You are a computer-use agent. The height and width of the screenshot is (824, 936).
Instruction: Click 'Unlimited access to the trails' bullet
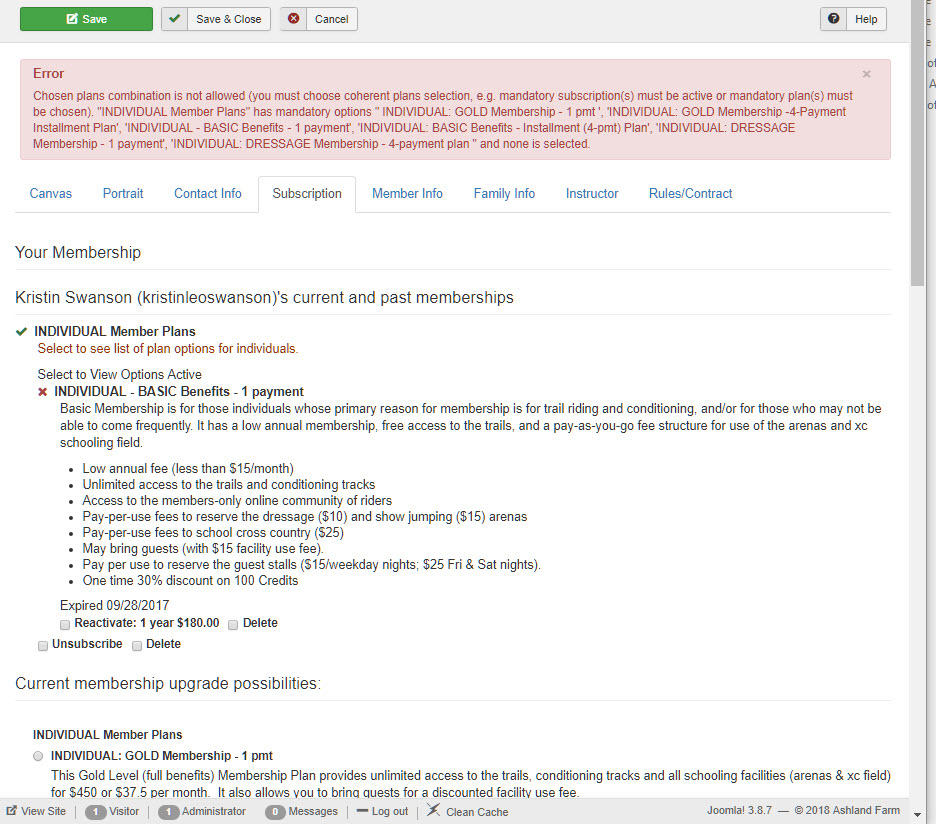[229, 485]
